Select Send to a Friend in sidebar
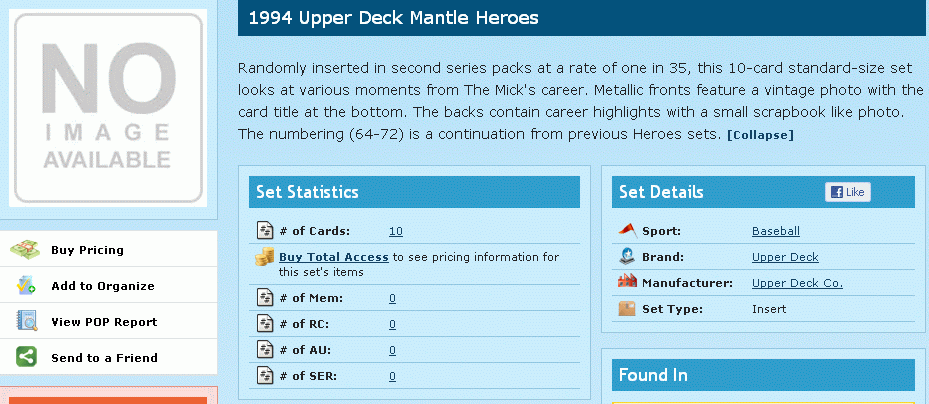The image size is (929, 404). 108,357
